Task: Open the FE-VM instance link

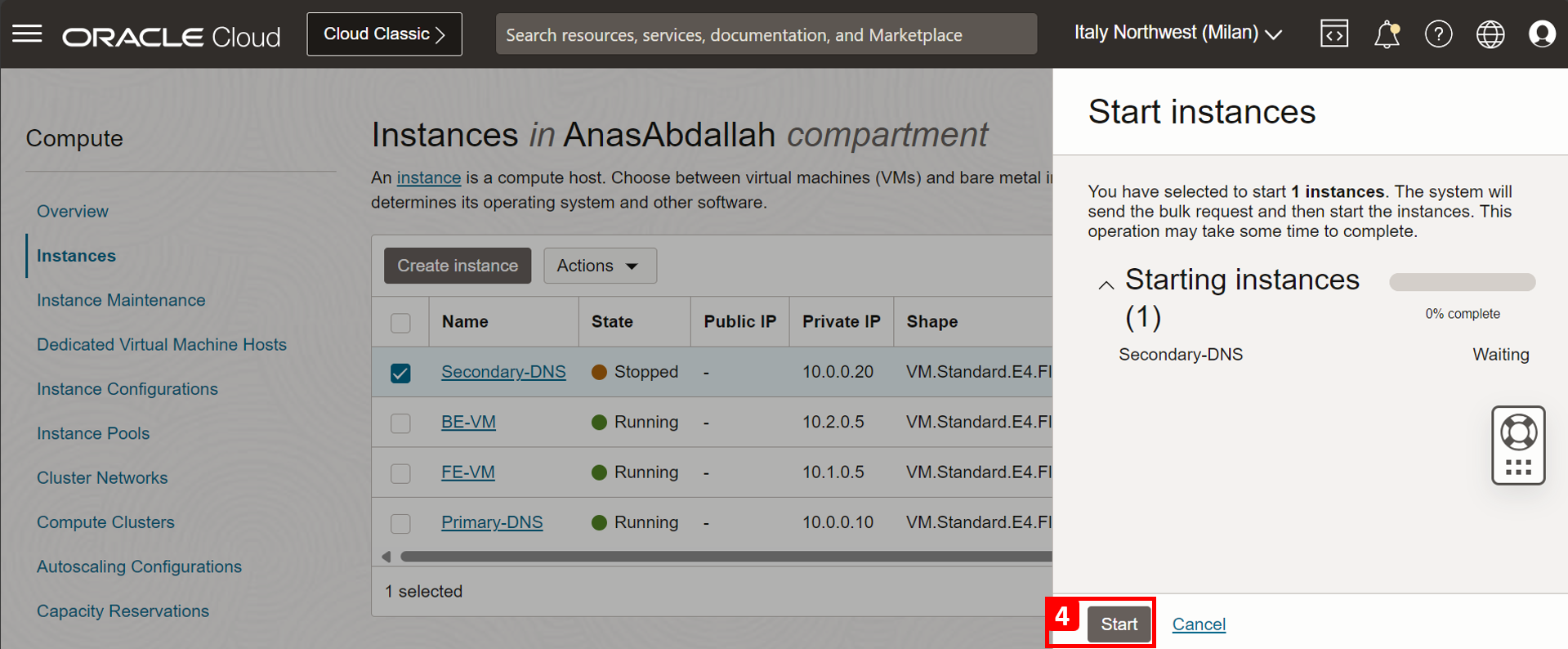Action: coord(468,472)
